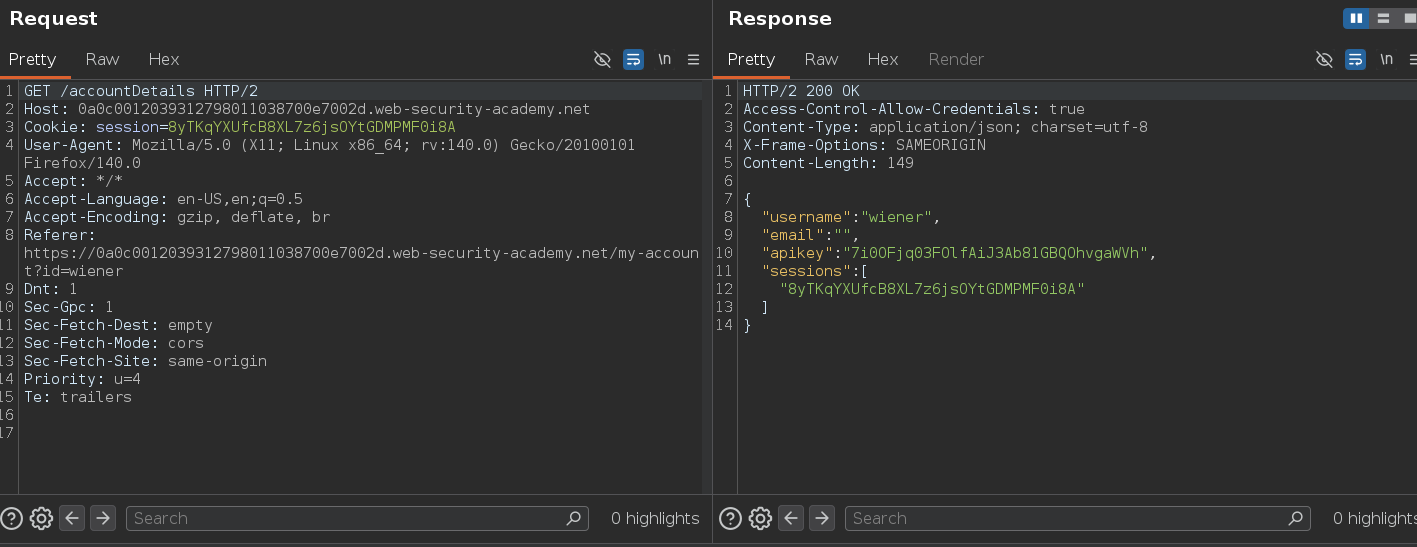Go to next match in Request search
The image size is (1417, 547).
coord(103,518)
